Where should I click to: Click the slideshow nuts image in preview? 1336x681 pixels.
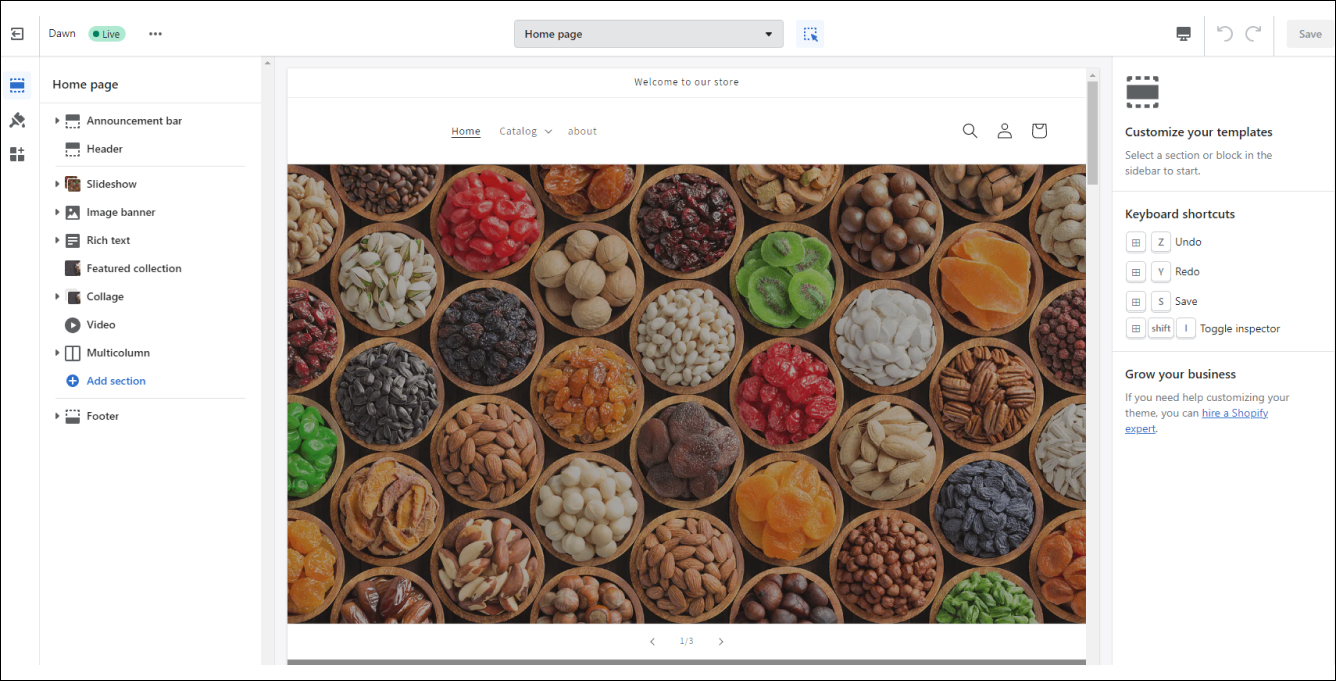point(686,394)
